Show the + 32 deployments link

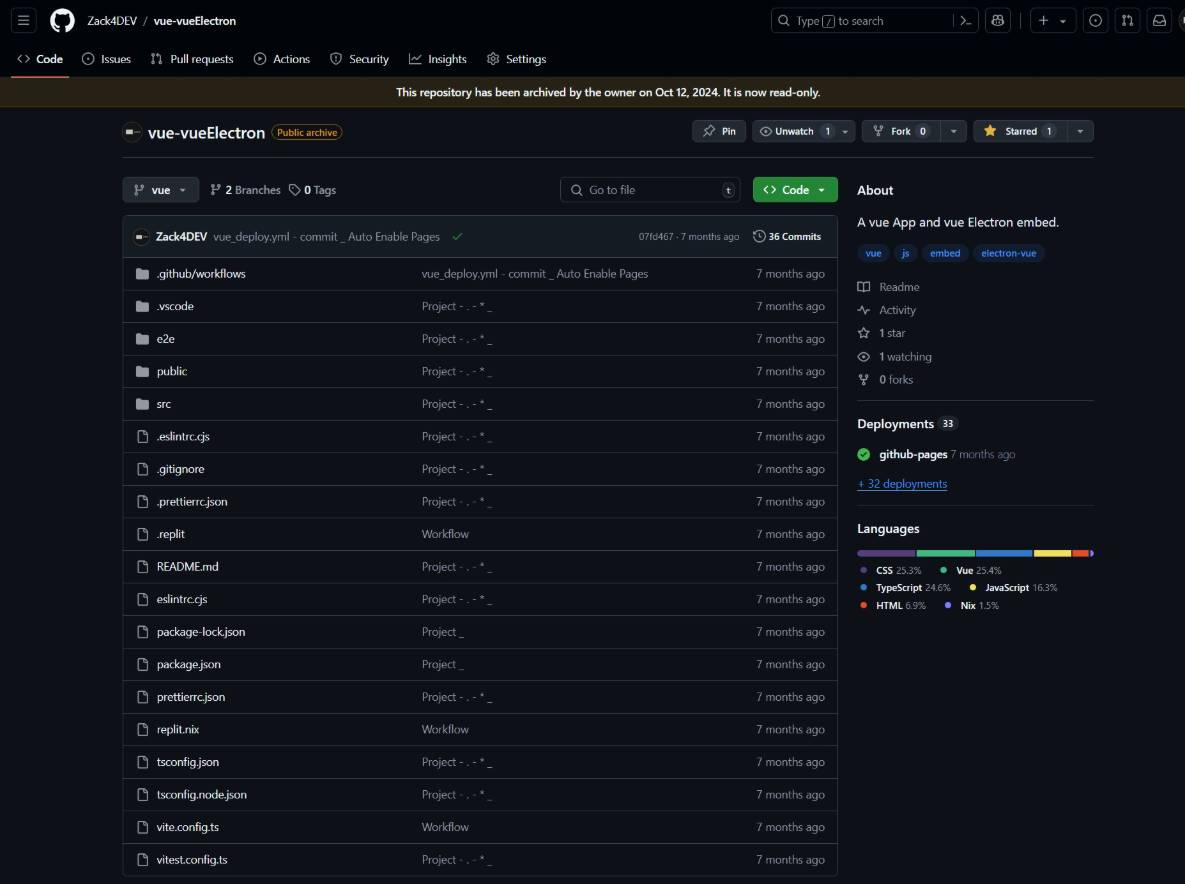point(902,484)
